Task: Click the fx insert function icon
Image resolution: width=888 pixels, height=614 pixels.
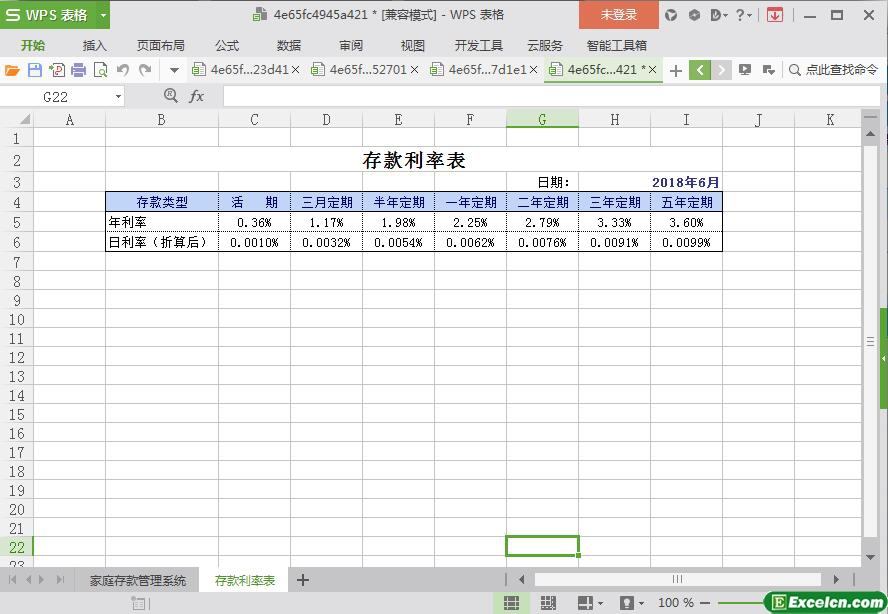Action: pyautogui.click(x=197, y=96)
